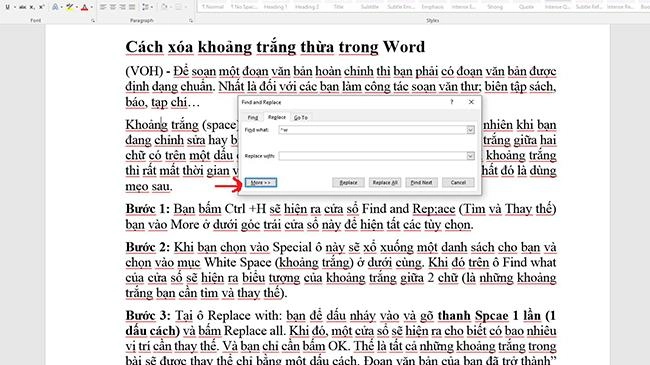Open the Go To tab
The height and width of the screenshot is (365, 650).
pos(301,117)
